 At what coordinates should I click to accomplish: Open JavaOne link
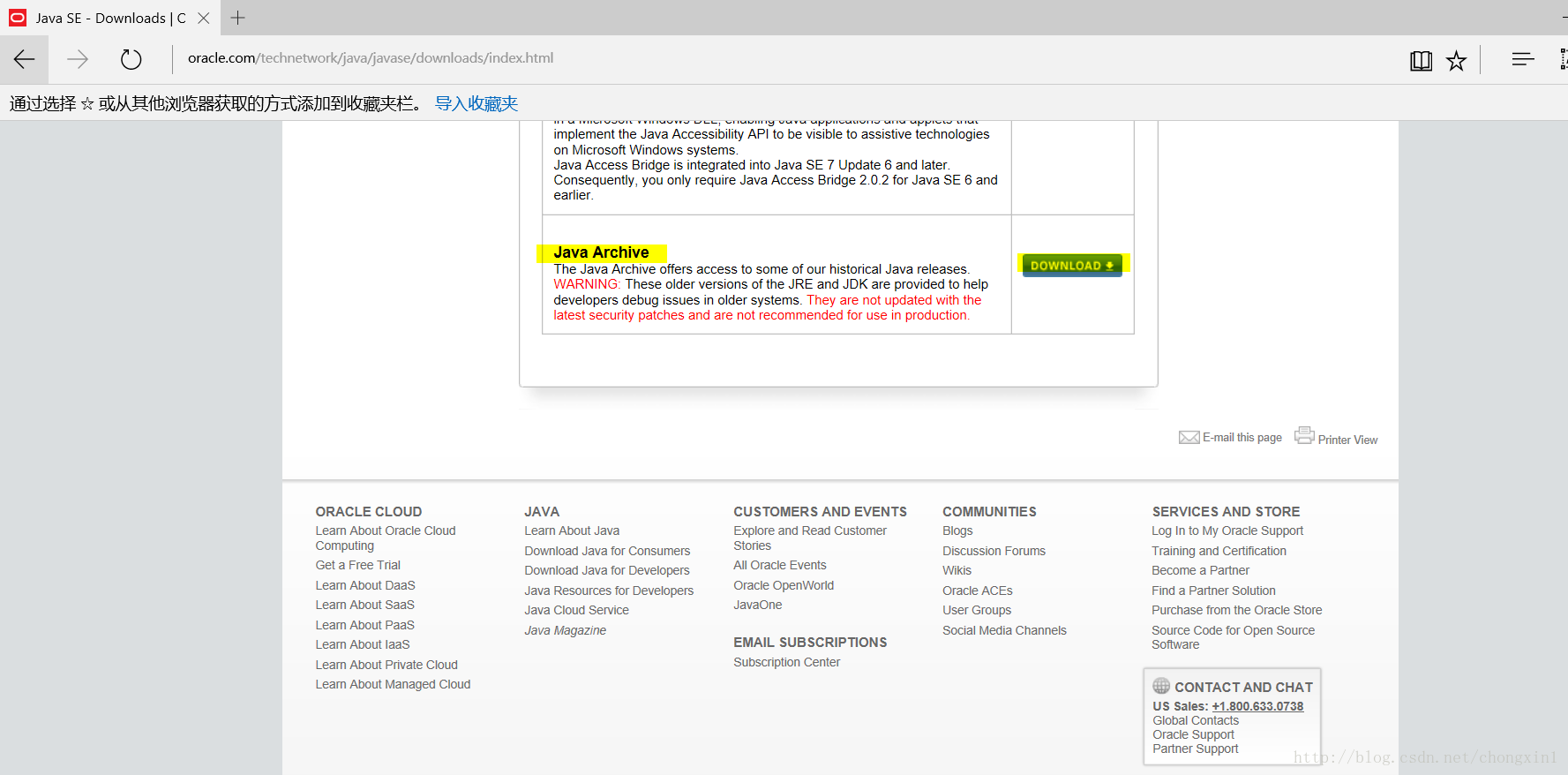757,605
